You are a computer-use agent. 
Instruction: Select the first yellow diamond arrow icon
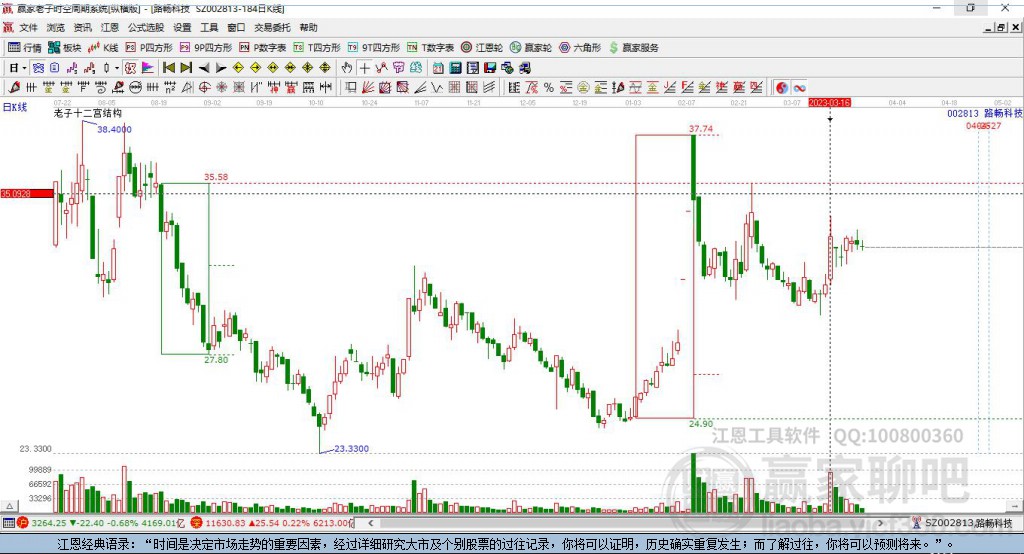tap(238, 68)
